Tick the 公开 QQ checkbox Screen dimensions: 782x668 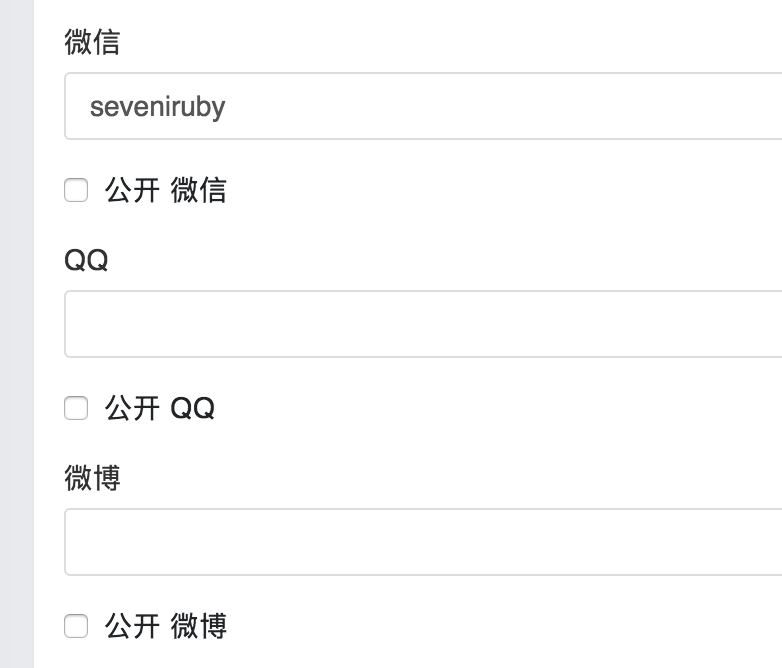(x=76, y=408)
